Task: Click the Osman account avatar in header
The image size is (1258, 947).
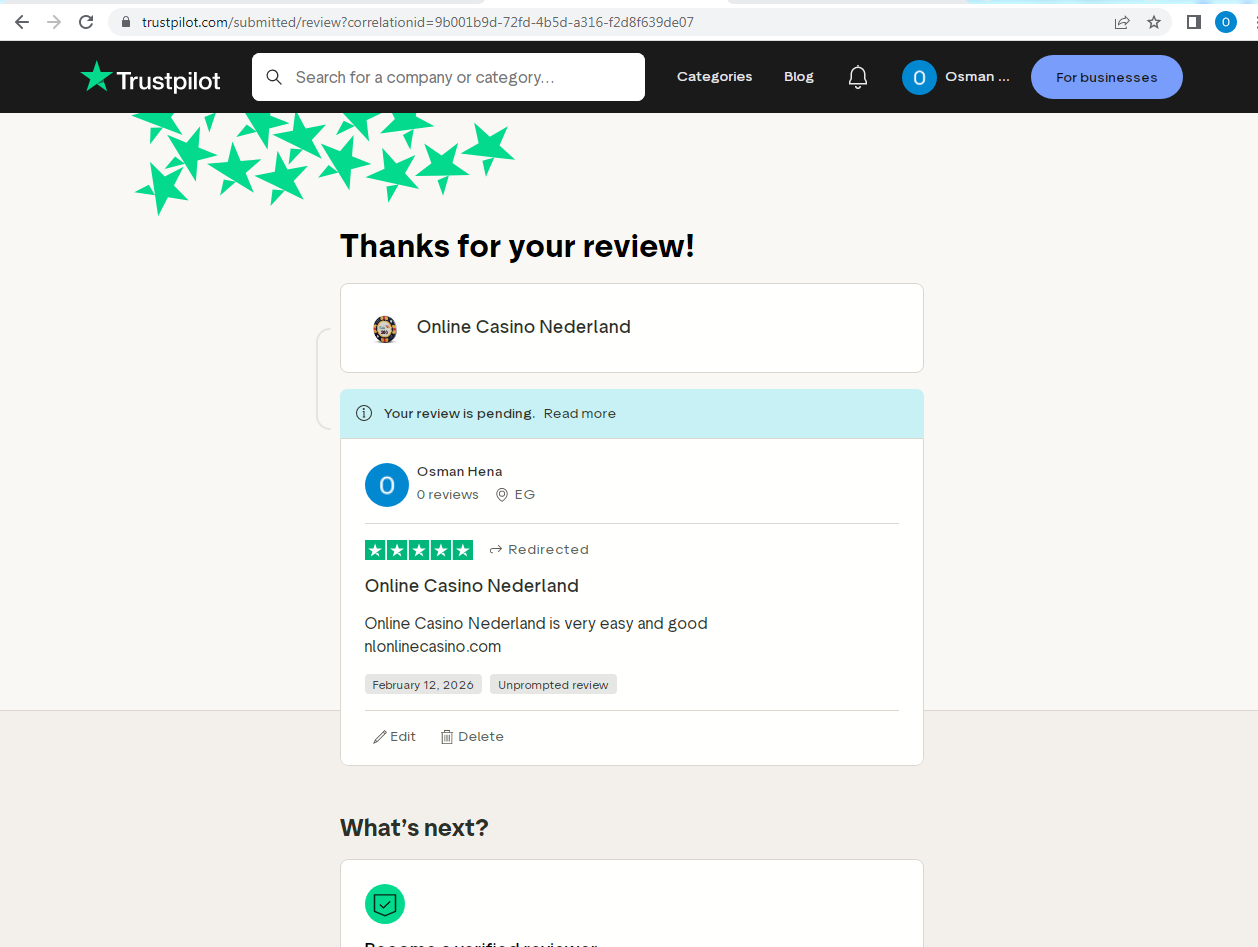Action: [x=919, y=77]
